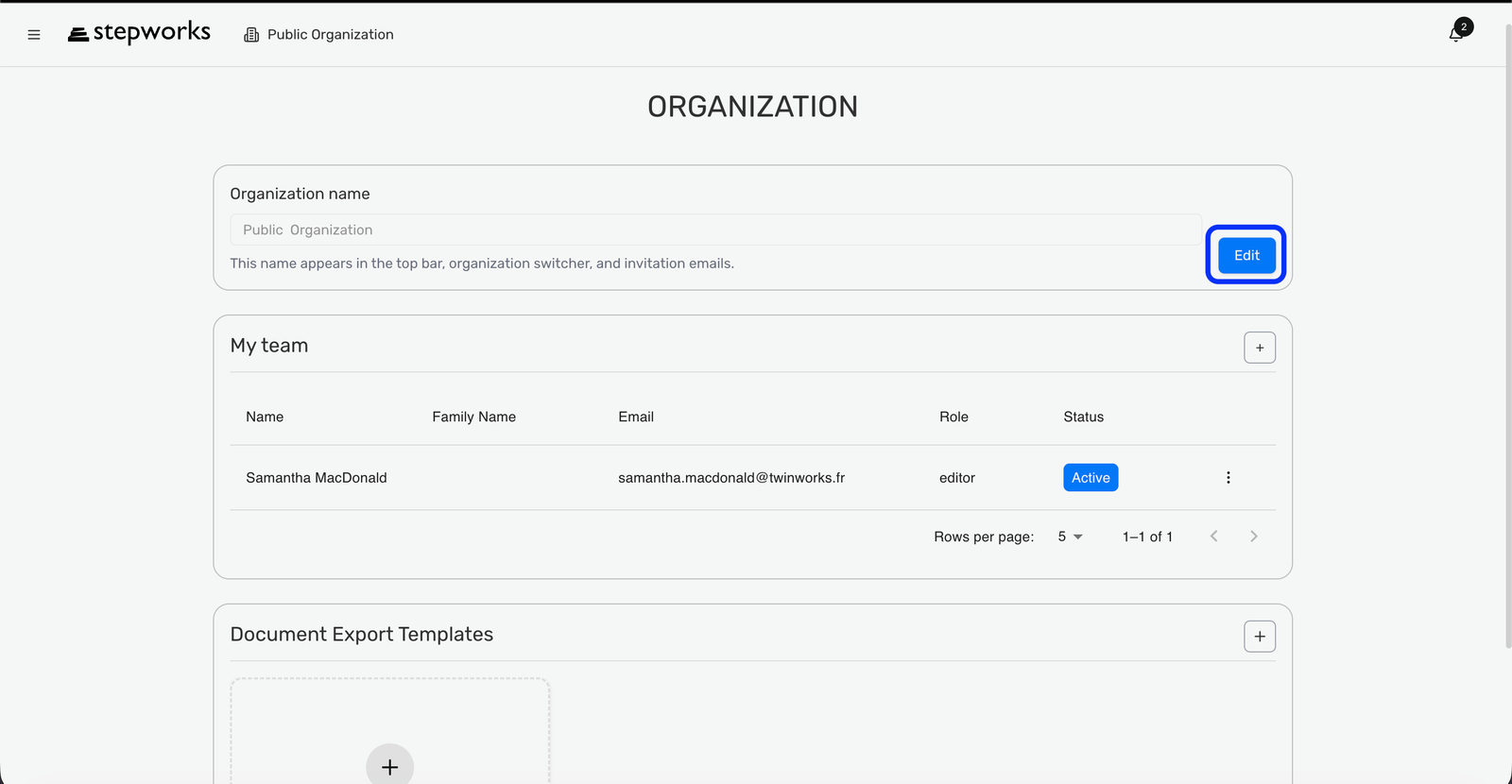
Task: Click the Active status badge
Action: tap(1091, 478)
